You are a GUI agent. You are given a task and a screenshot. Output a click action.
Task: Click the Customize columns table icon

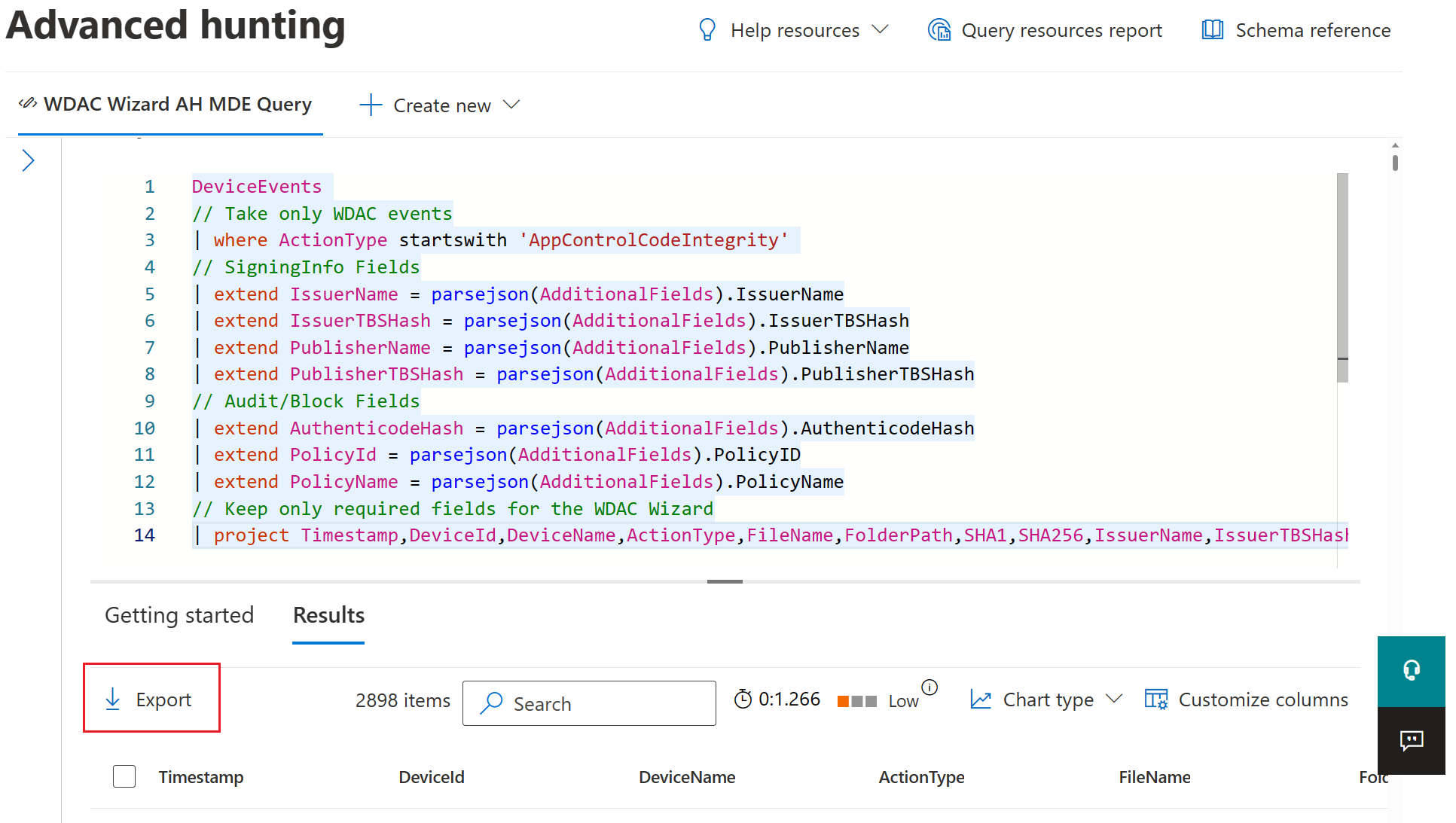click(x=1155, y=700)
